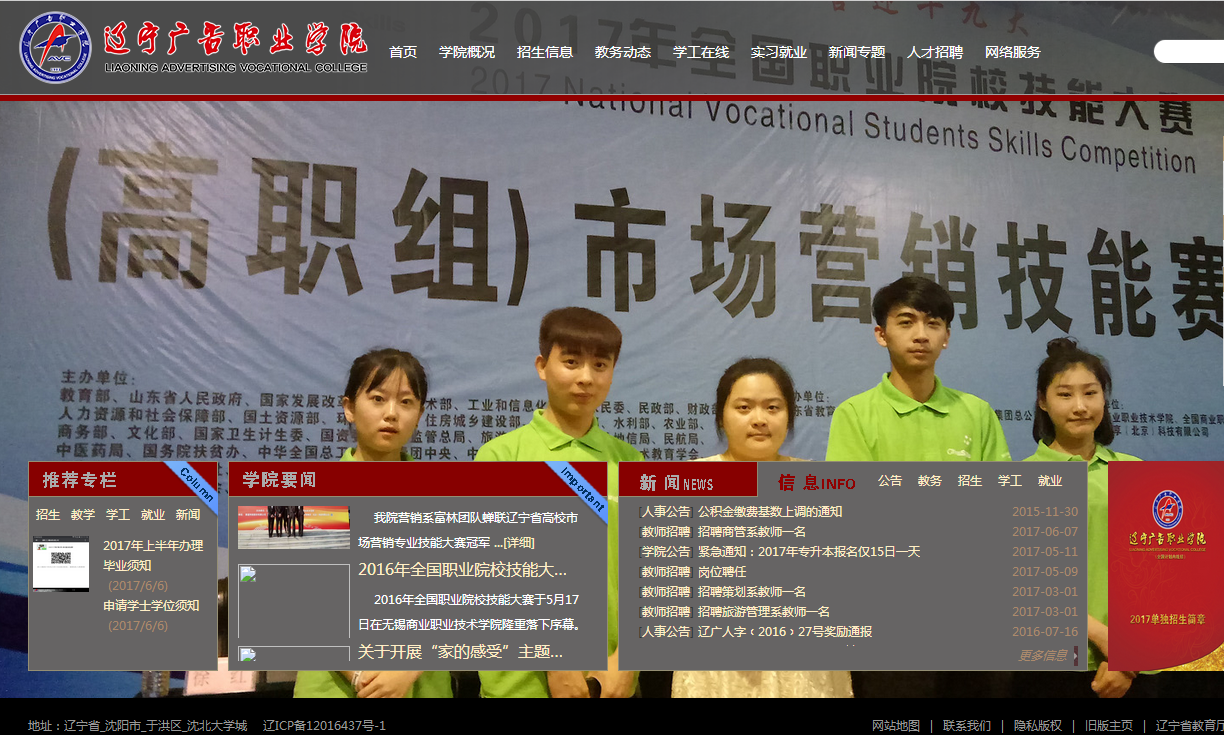The width and height of the screenshot is (1224, 735).
Task: Click the date 2017-06-07
Action: click(x=1045, y=532)
